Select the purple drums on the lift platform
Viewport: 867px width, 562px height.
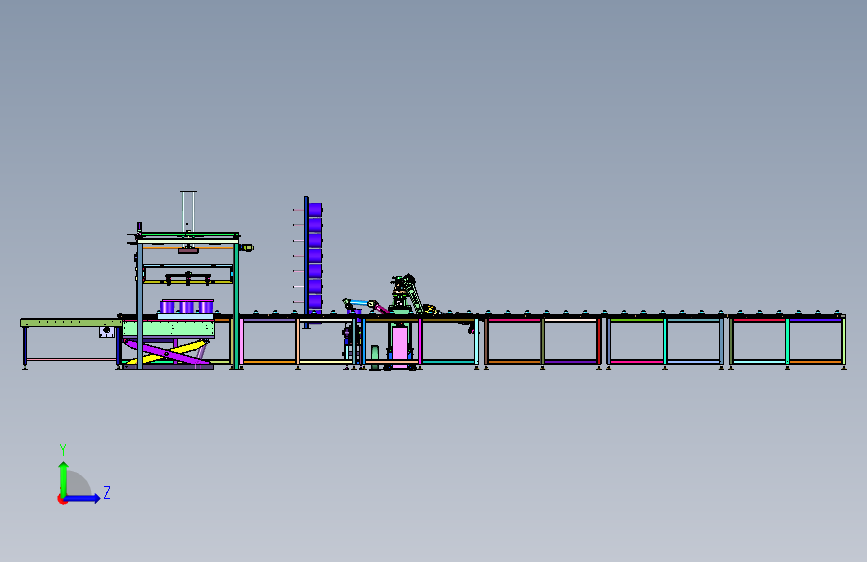click(187, 306)
